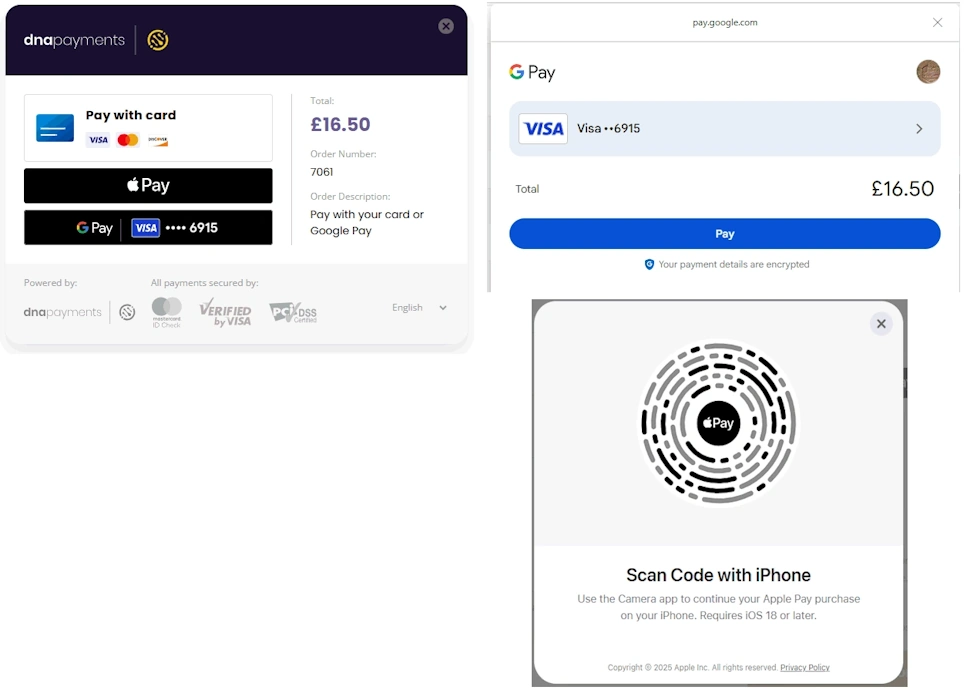
Task: Close the DNA Payments dialog
Action: [x=446, y=27]
